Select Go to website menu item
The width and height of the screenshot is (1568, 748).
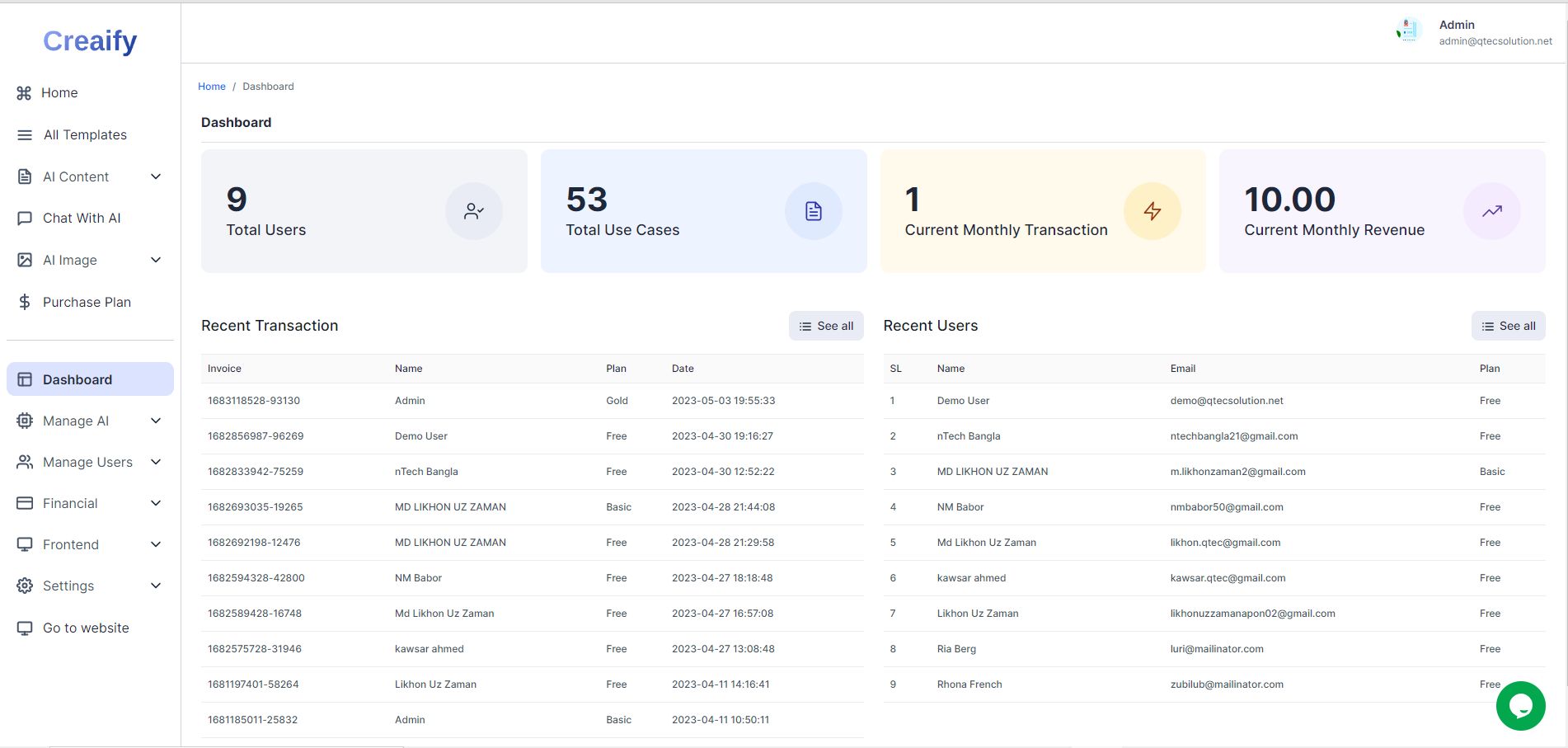coord(86,628)
